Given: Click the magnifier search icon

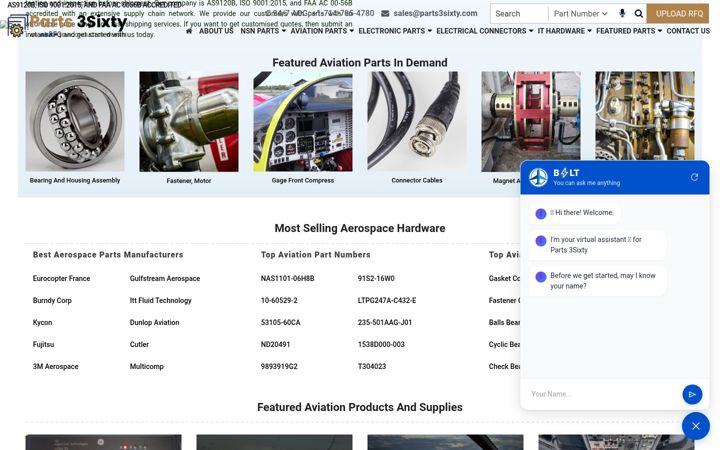Looking at the screenshot, I should tap(639, 14).
